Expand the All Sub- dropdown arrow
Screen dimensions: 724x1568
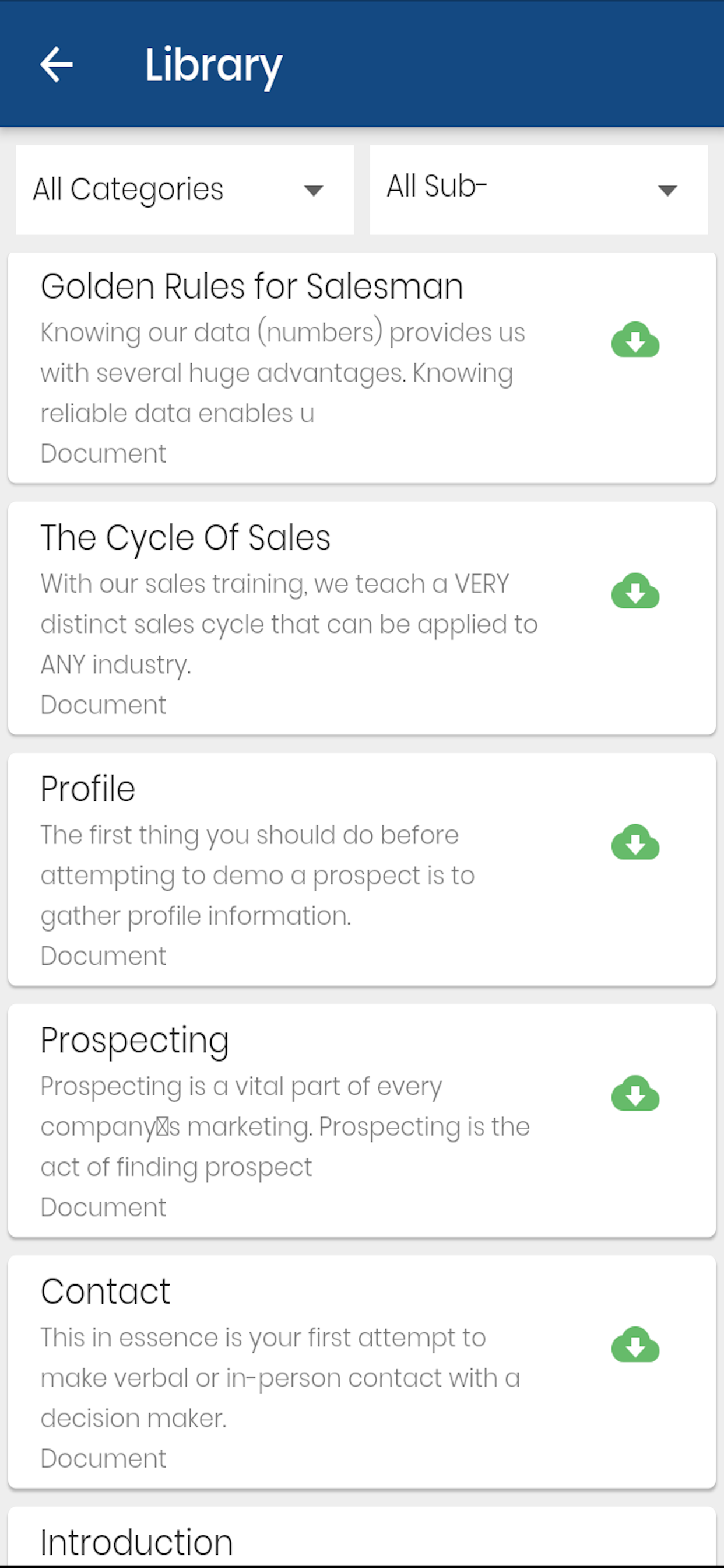click(667, 191)
